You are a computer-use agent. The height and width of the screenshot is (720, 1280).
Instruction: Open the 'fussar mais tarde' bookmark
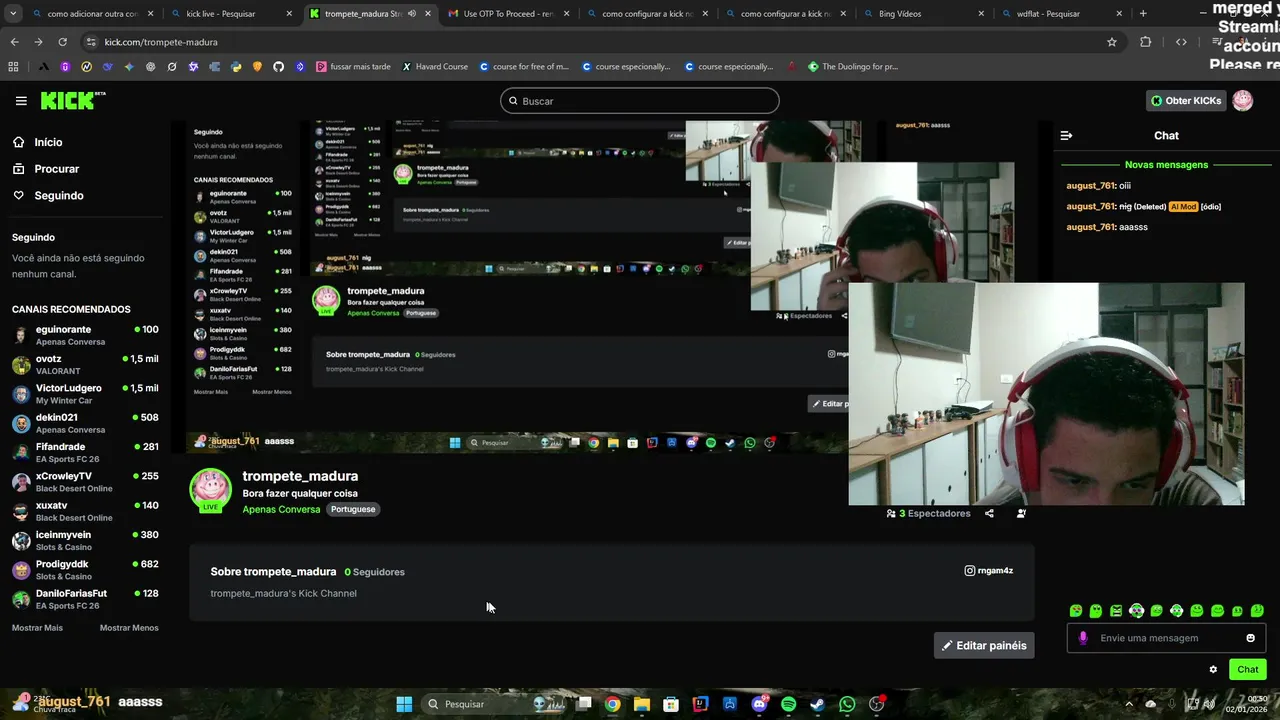click(x=353, y=67)
